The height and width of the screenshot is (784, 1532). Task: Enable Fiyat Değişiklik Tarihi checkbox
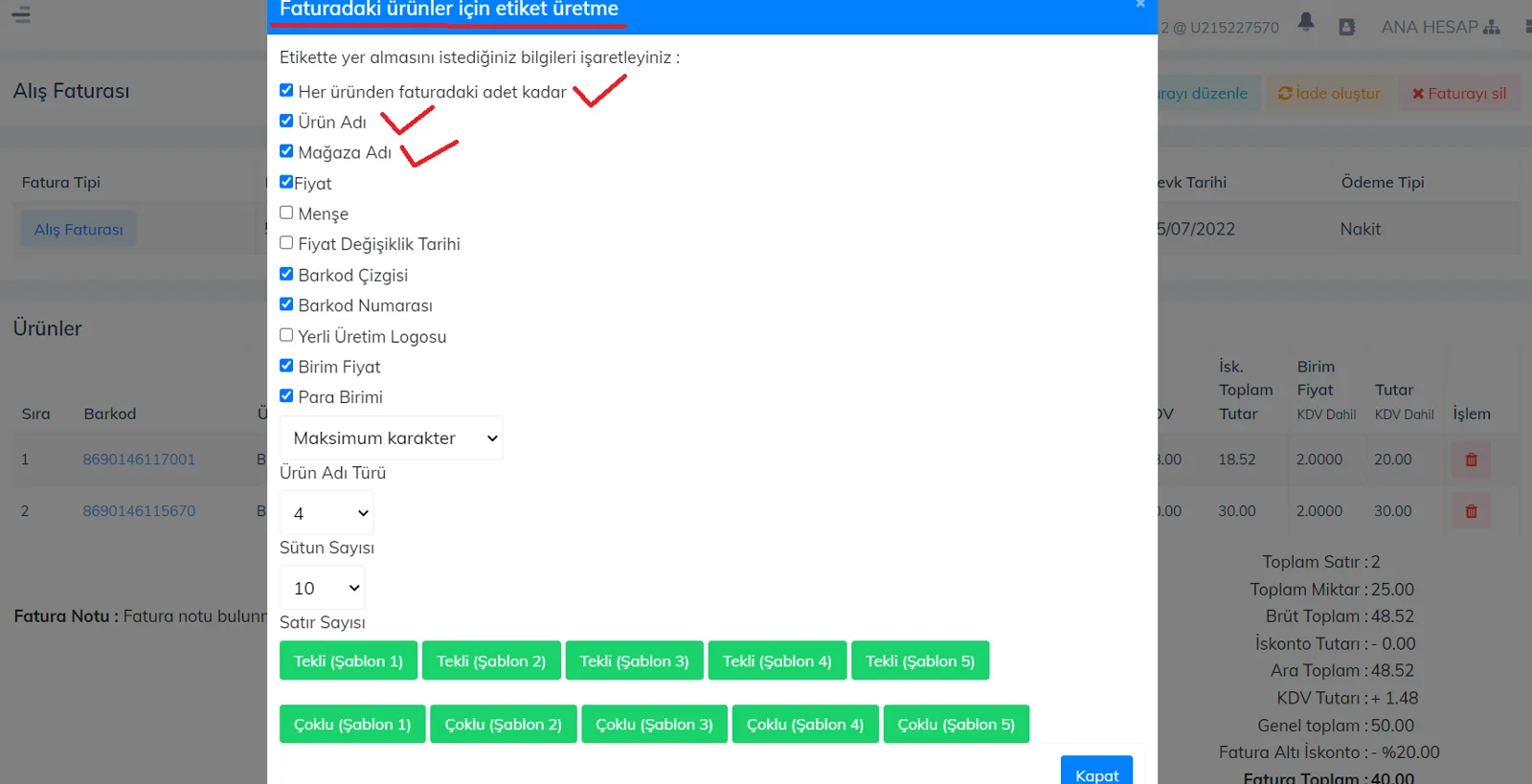[x=286, y=243]
